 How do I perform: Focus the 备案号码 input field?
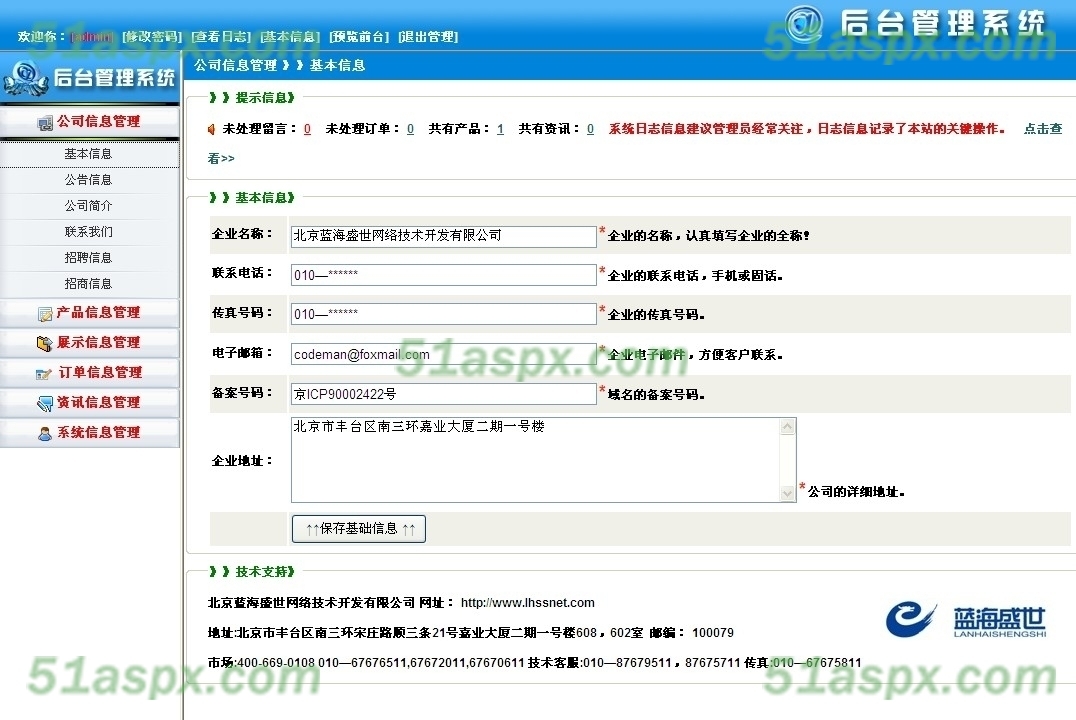pyautogui.click(x=443, y=393)
